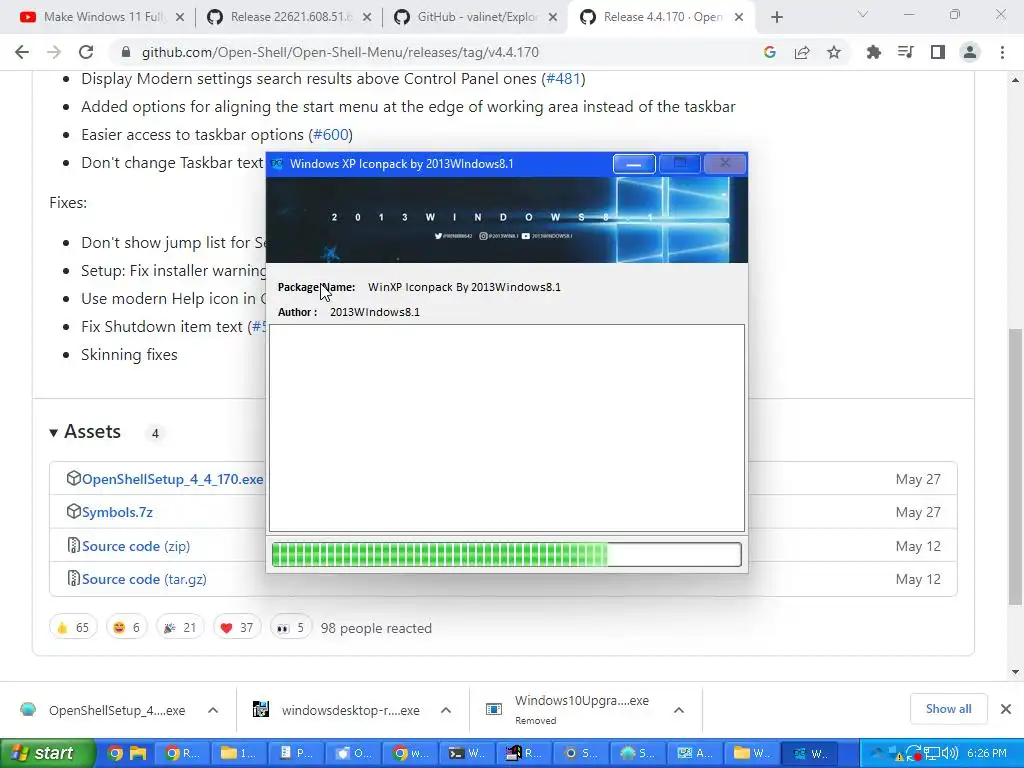Viewport: 1024px width, 768px height.
Task: Open issue link #600
Action: pos(330,135)
